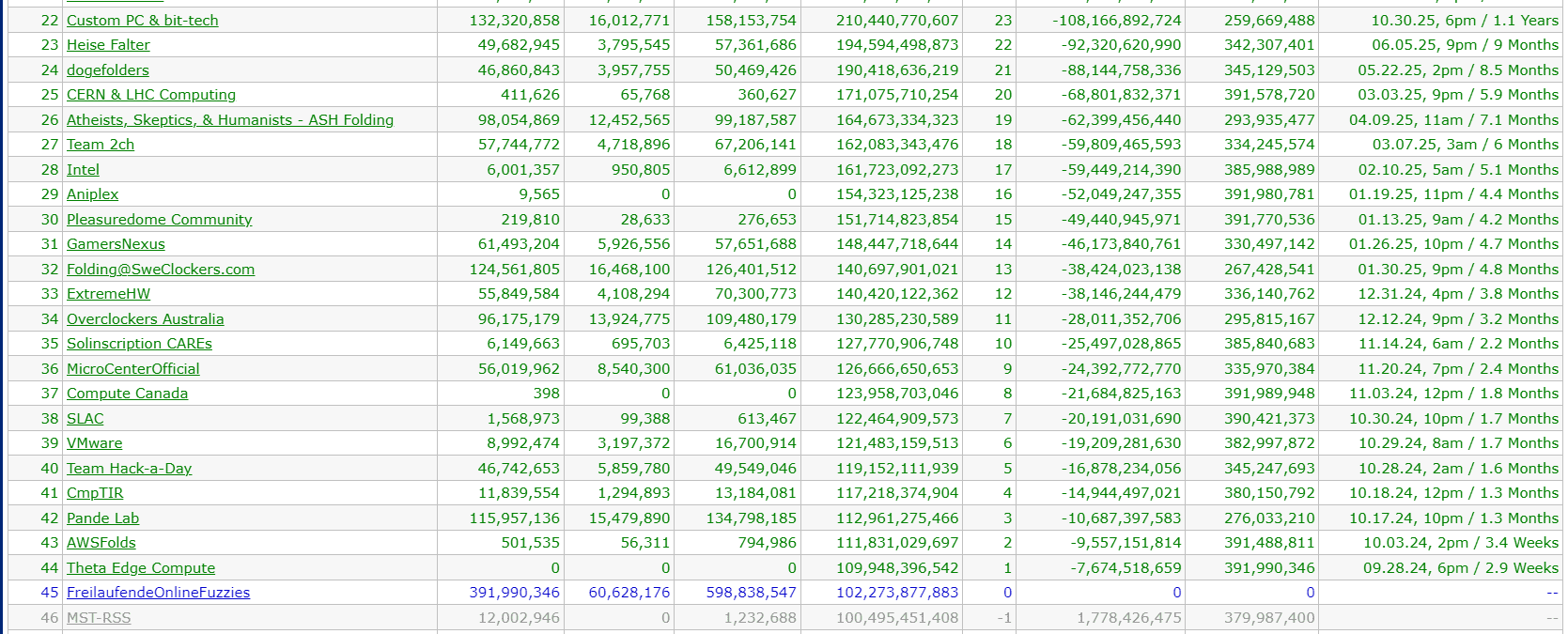Click the MicroCenterOfficial value 8,540,300

[634, 368]
